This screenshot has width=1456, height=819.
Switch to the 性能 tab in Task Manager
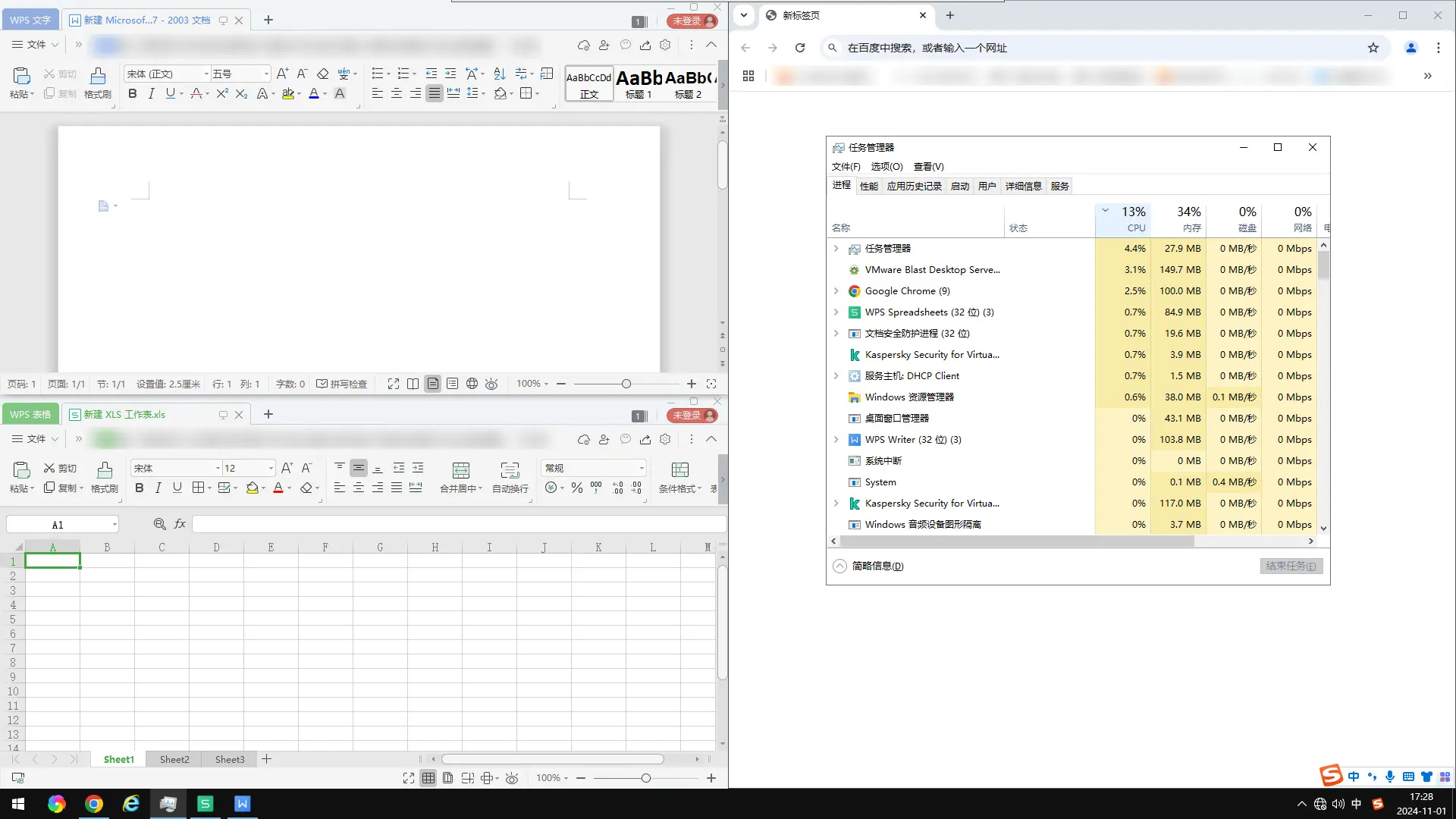coord(868,187)
